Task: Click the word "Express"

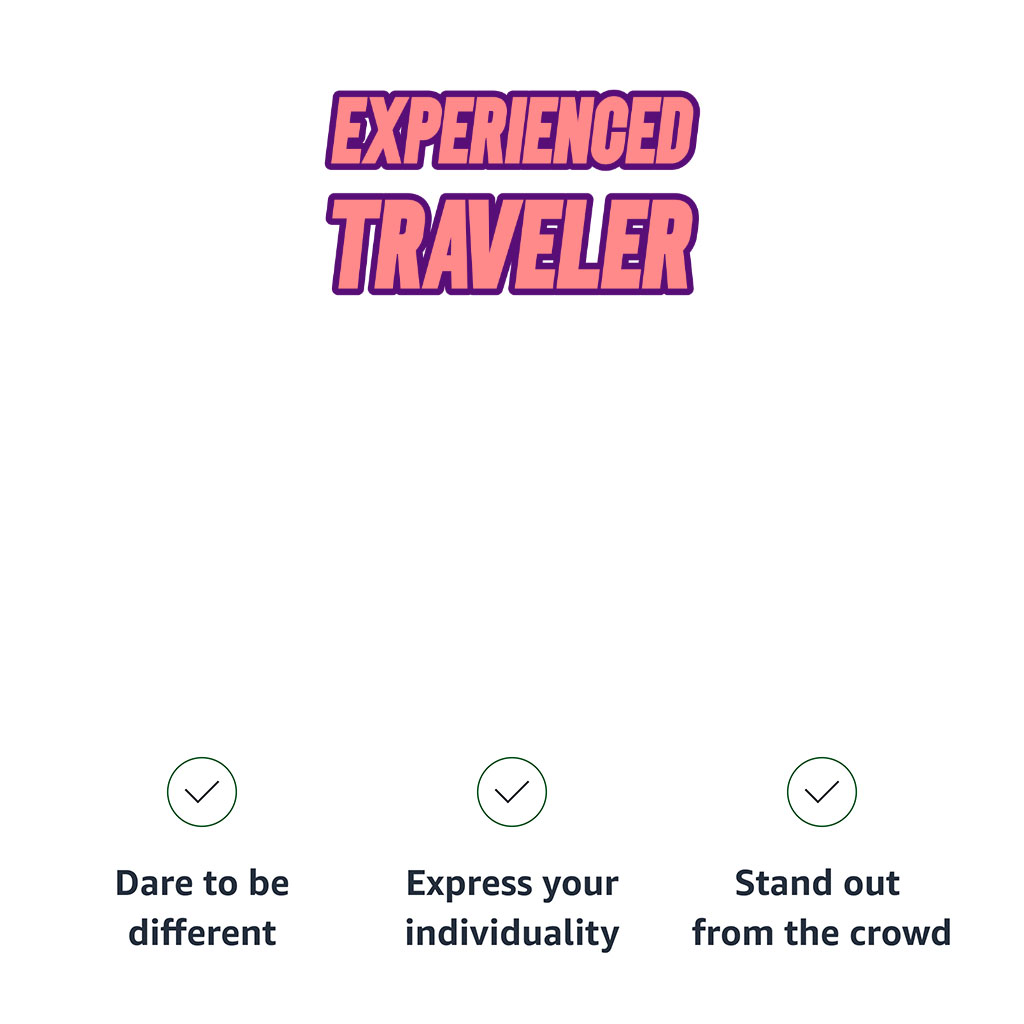Action: coord(455,884)
